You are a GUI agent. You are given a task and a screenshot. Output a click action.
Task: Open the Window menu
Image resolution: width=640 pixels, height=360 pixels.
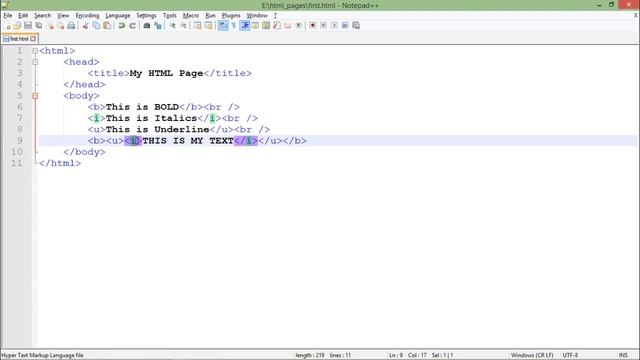257,16
